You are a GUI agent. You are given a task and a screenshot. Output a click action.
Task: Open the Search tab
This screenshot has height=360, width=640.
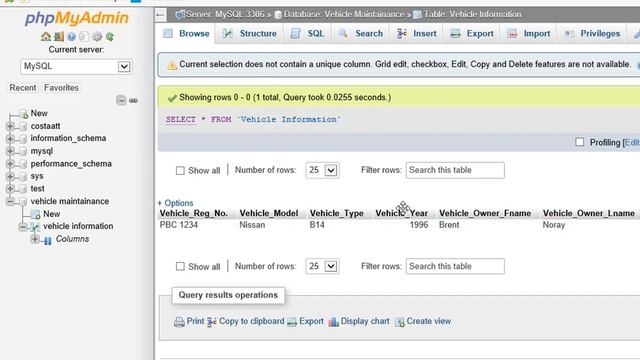click(361, 33)
